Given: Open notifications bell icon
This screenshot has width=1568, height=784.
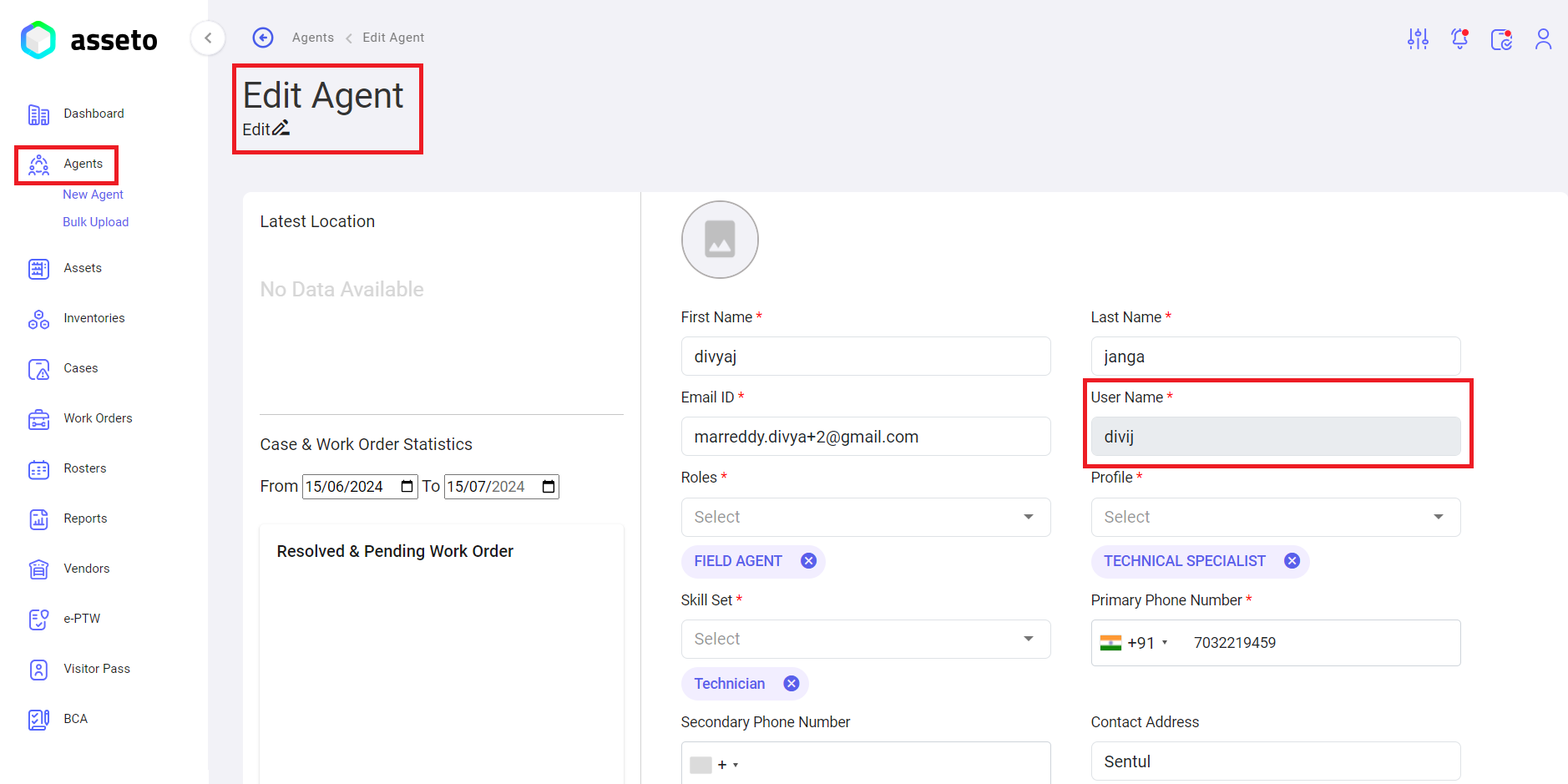Looking at the screenshot, I should click(1459, 38).
